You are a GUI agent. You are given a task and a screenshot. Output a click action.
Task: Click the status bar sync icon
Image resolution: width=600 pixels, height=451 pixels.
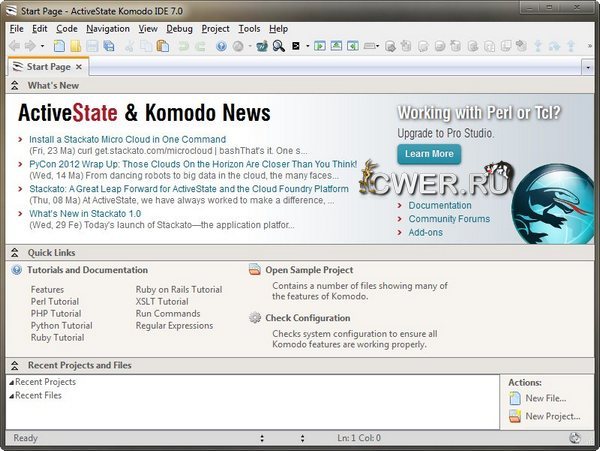tap(575, 438)
